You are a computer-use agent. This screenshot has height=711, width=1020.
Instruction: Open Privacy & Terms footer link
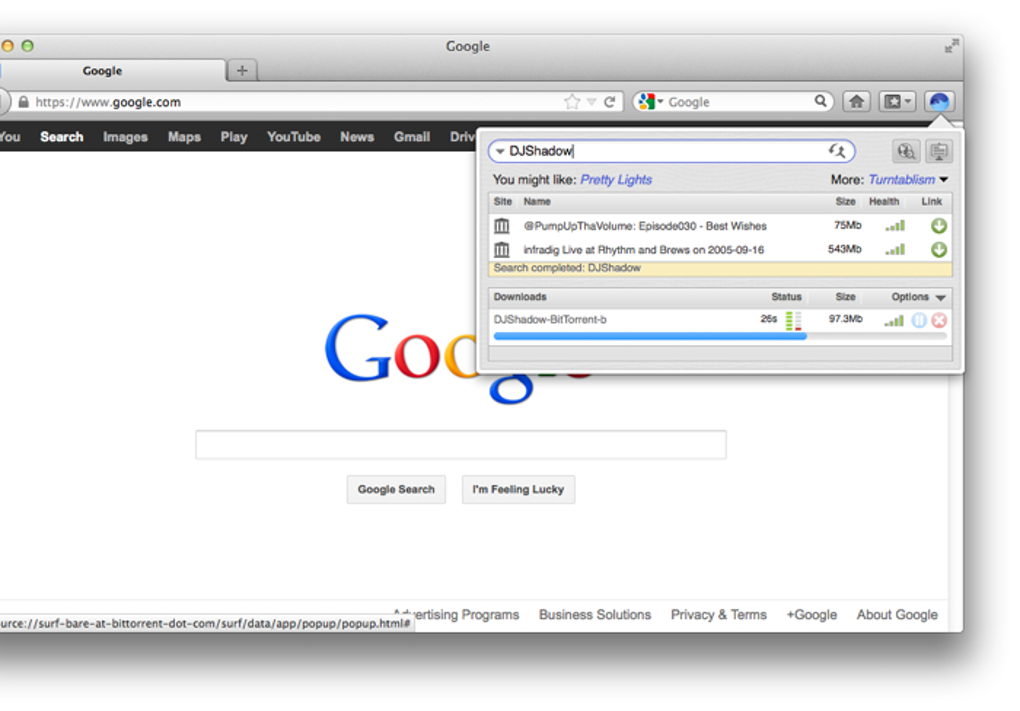[x=719, y=615]
